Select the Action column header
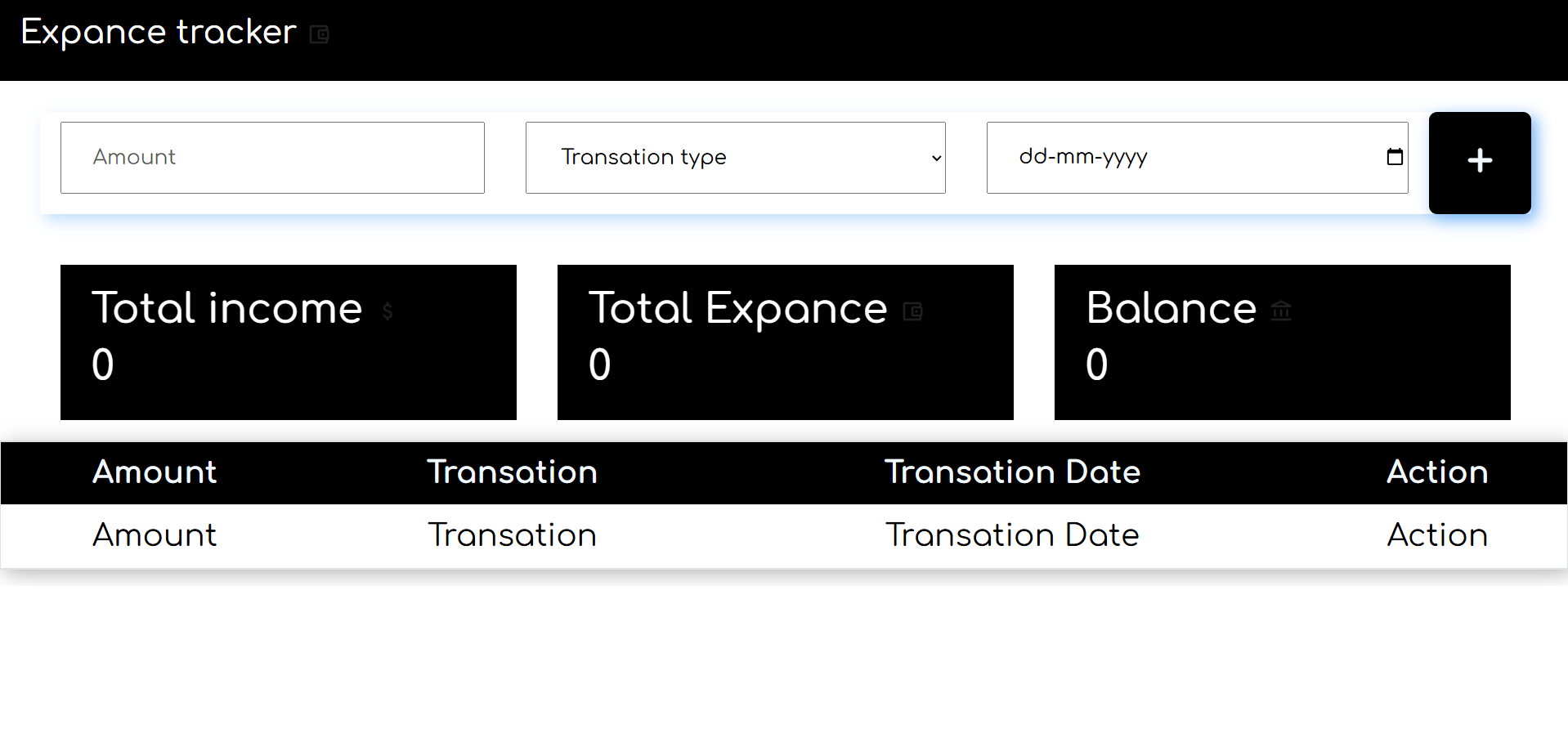This screenshot has height=729, width=1568. [1437, 472]
